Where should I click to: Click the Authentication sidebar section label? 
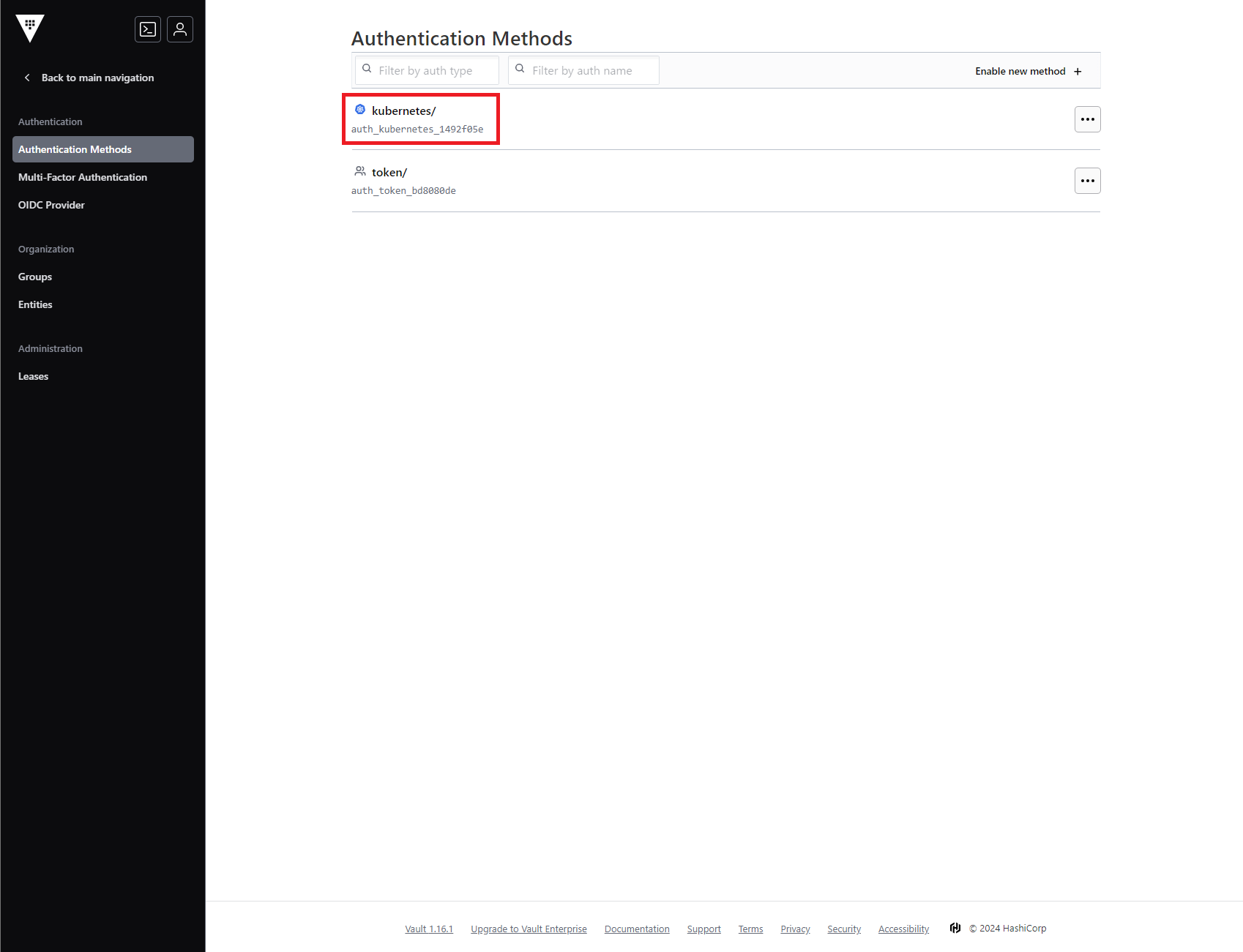click(x=51, y=121)
